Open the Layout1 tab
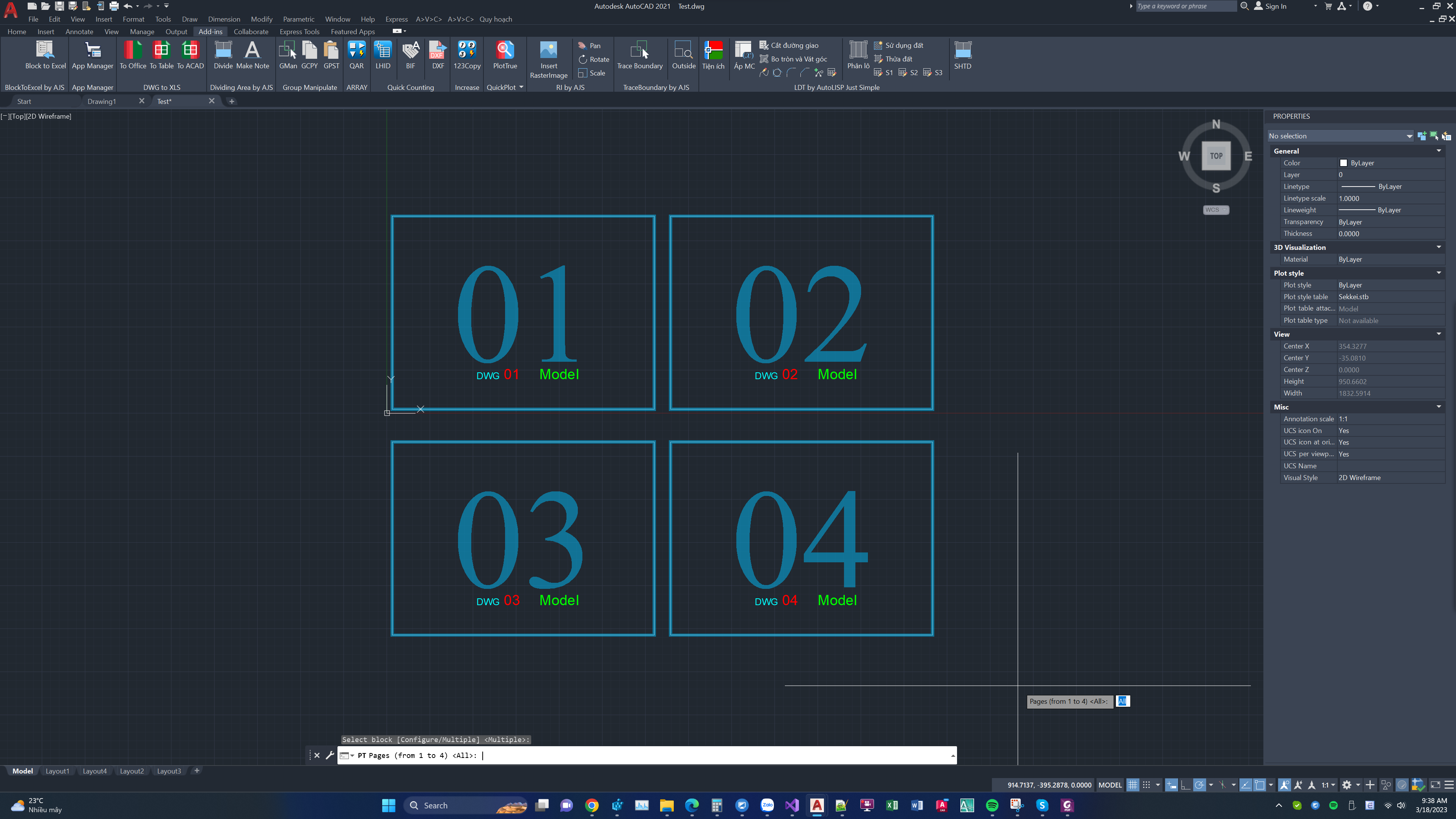 point(57,771)
